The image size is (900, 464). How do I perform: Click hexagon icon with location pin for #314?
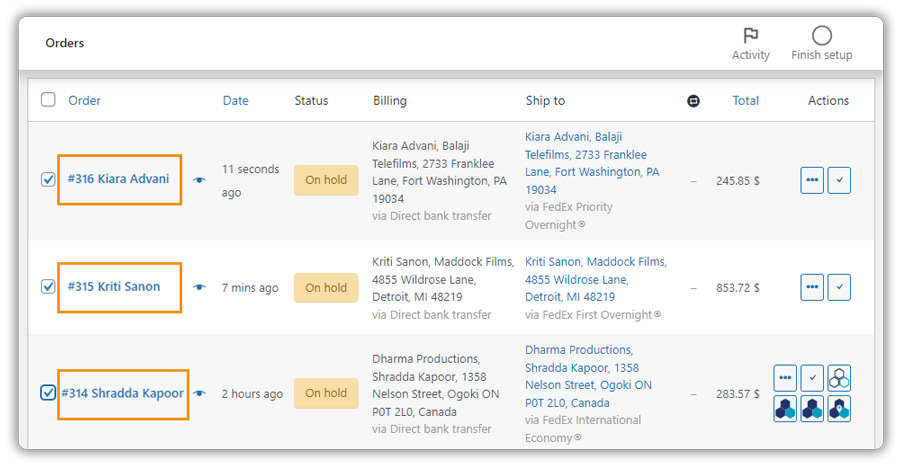coord(840,408)
